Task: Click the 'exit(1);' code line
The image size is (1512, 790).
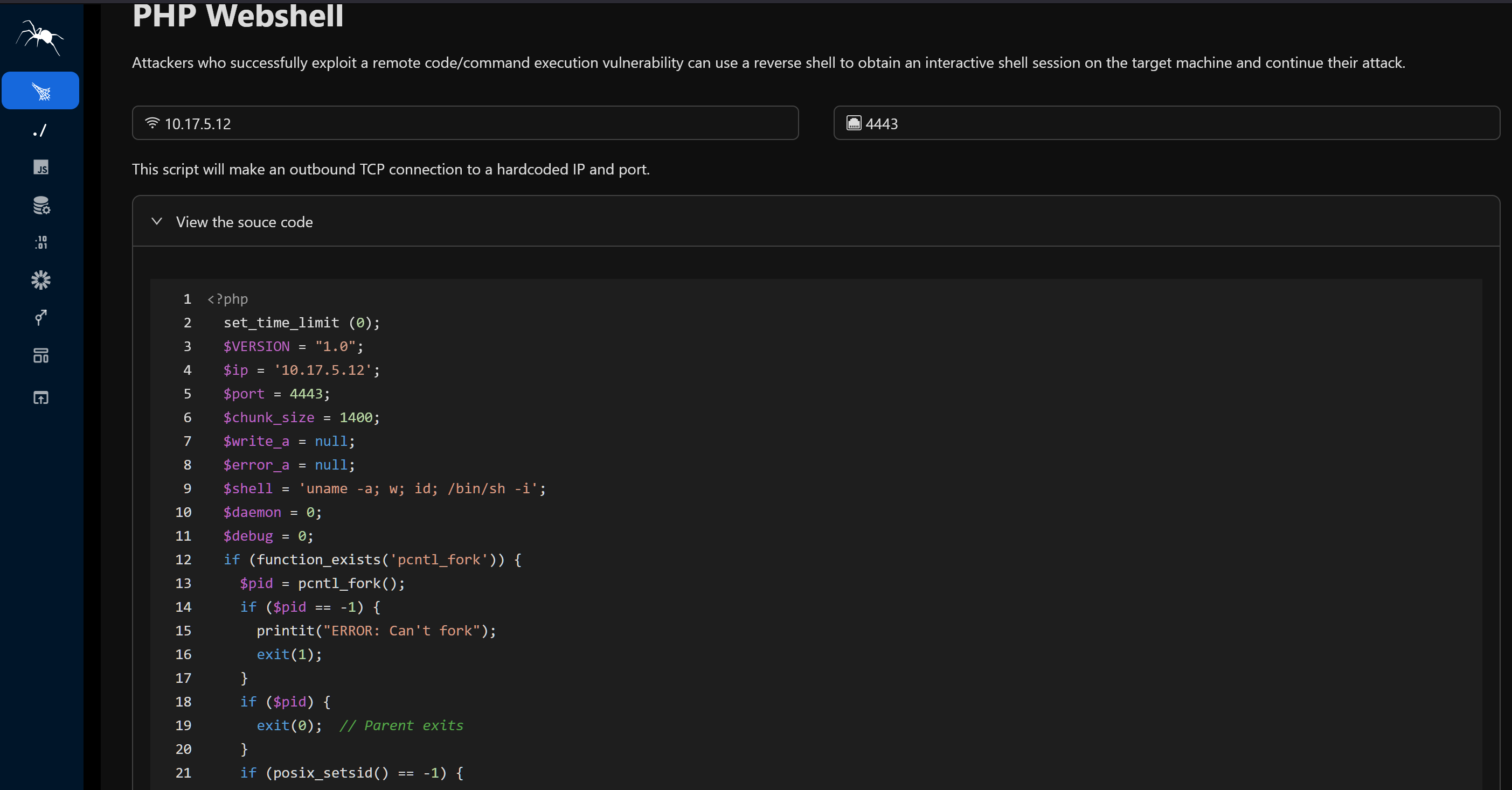Action: [x=289, y=654]
